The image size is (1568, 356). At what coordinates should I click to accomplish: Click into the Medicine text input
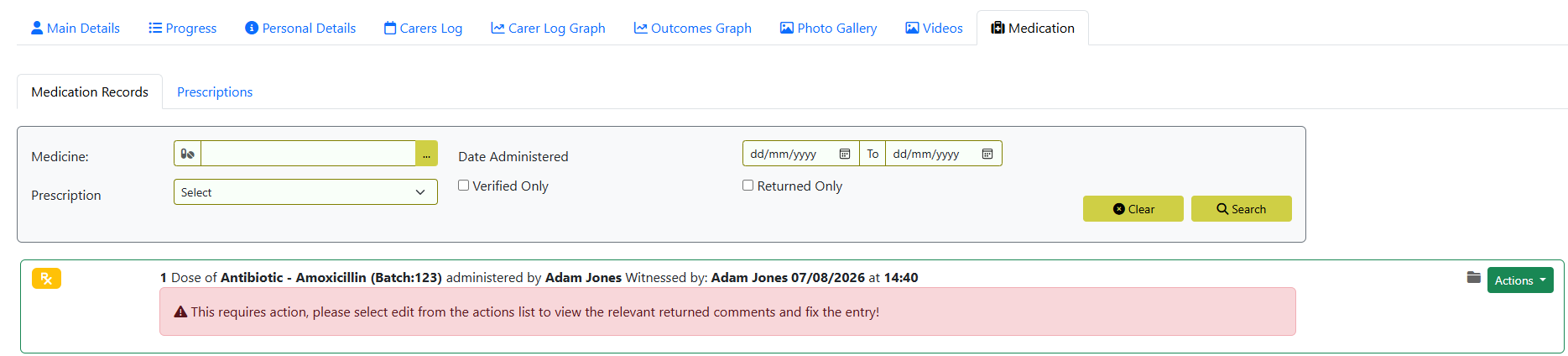pos(308,154)
